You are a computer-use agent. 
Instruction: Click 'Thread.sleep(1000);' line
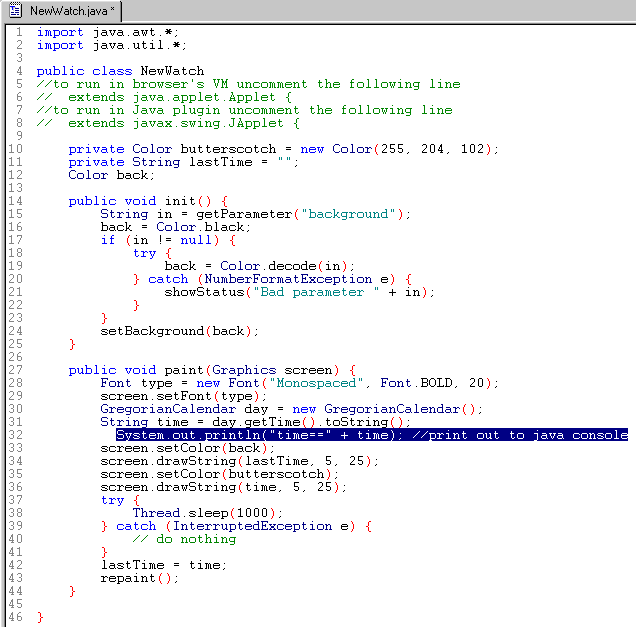(207, 513)
